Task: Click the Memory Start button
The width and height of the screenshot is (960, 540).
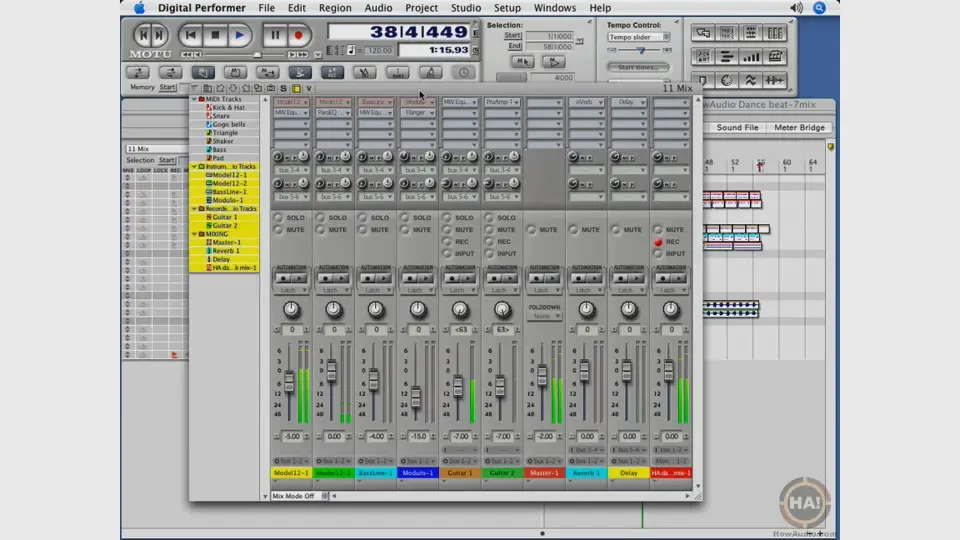Action: [x=167, y=88]
